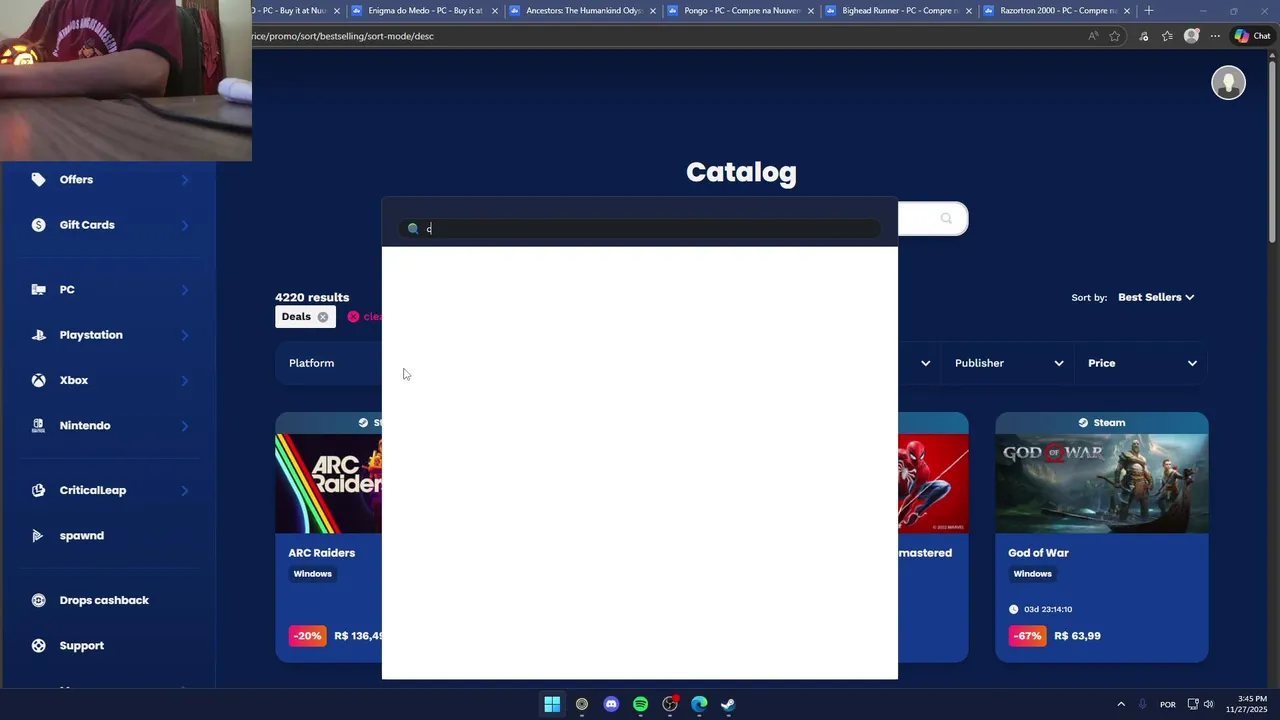Click the Drops cashback sidebar link
The height and width of the screenshot is (720, 1280).
pyautogui.click(x=104, y=600)
